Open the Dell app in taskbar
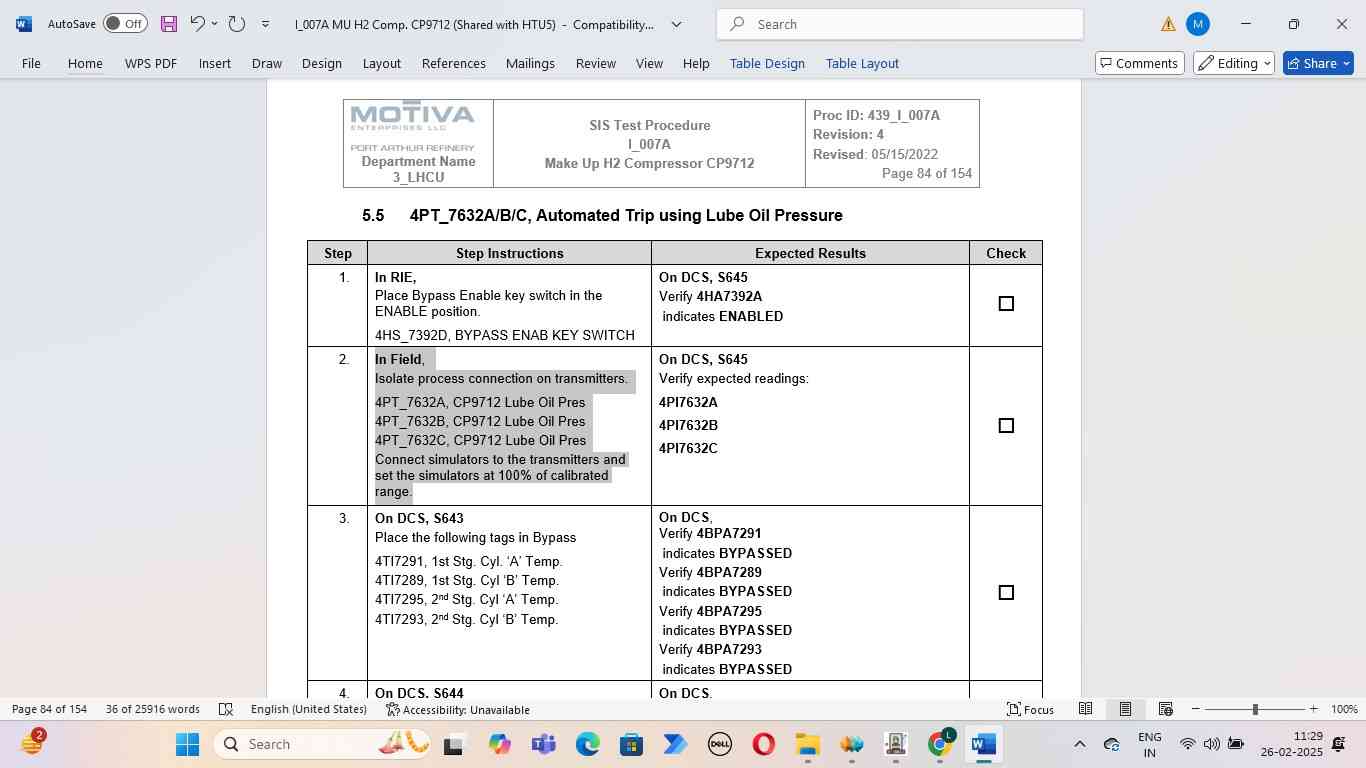1366x768 pixels. click(719, 744)
